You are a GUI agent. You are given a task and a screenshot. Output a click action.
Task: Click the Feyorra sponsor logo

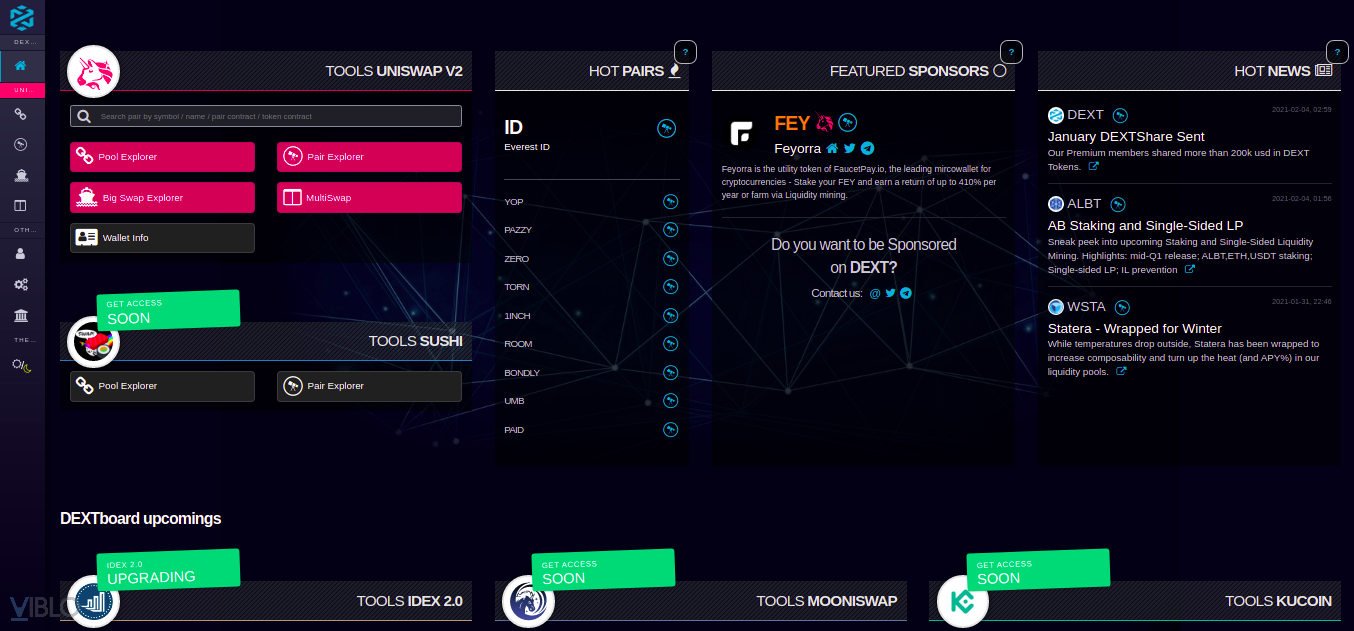pos(743,133)
